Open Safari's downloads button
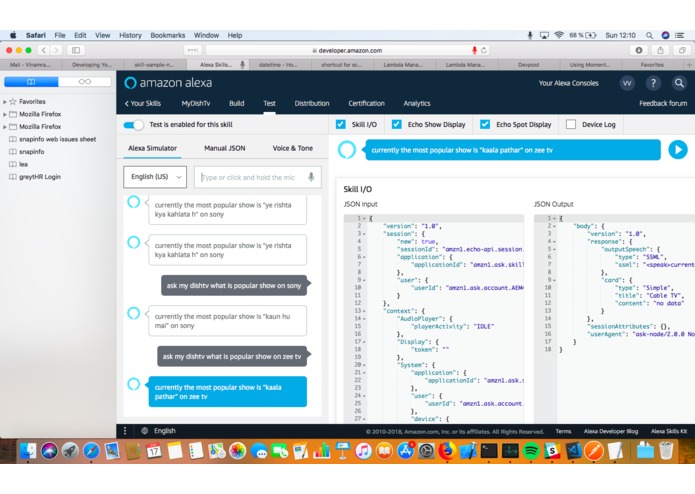The image size is (695, 494). [x=639, y=50]
